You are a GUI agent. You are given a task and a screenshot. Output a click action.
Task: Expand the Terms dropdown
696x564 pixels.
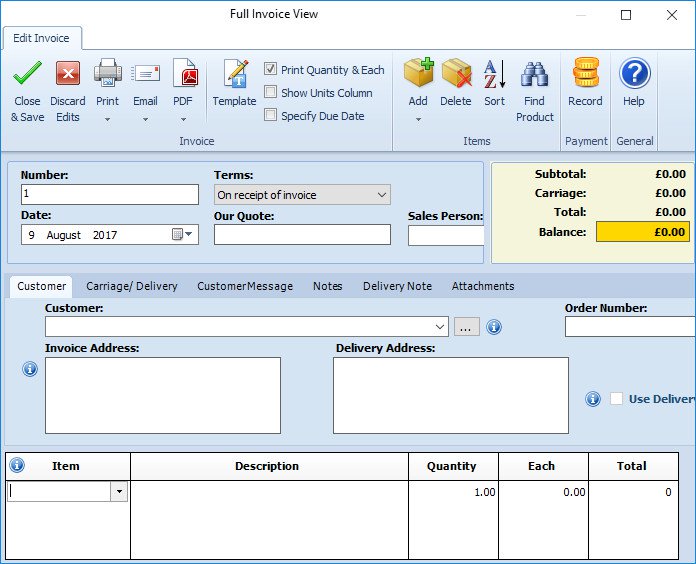(381, 195)
